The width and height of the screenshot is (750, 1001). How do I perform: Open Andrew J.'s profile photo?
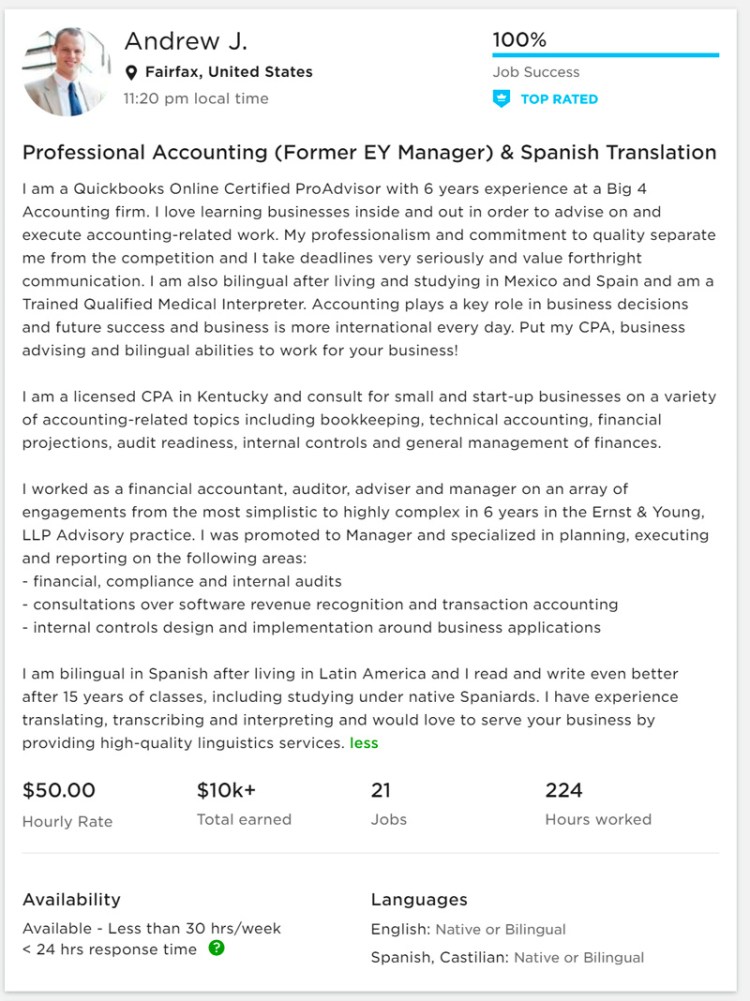coord(65,66)
